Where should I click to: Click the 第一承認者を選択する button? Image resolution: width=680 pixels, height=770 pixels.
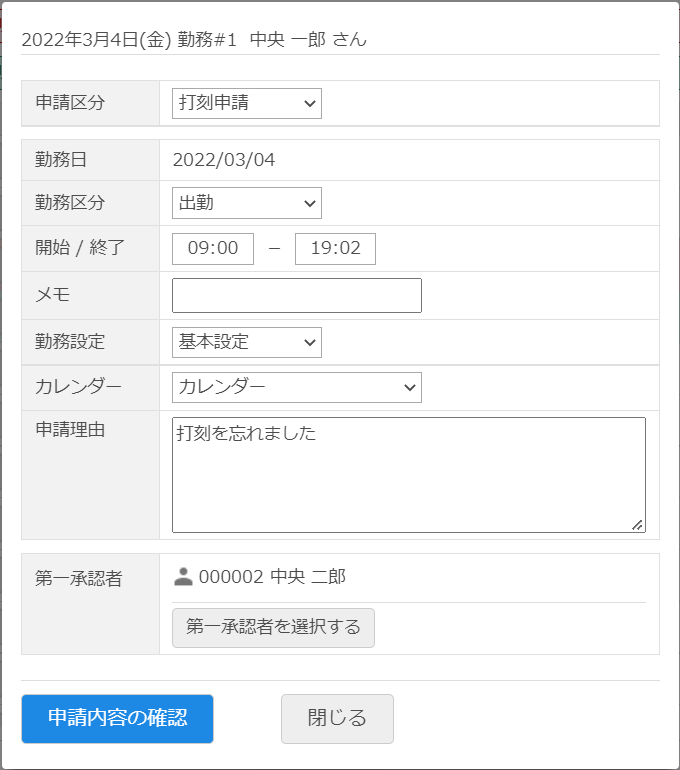pos(273,628)
